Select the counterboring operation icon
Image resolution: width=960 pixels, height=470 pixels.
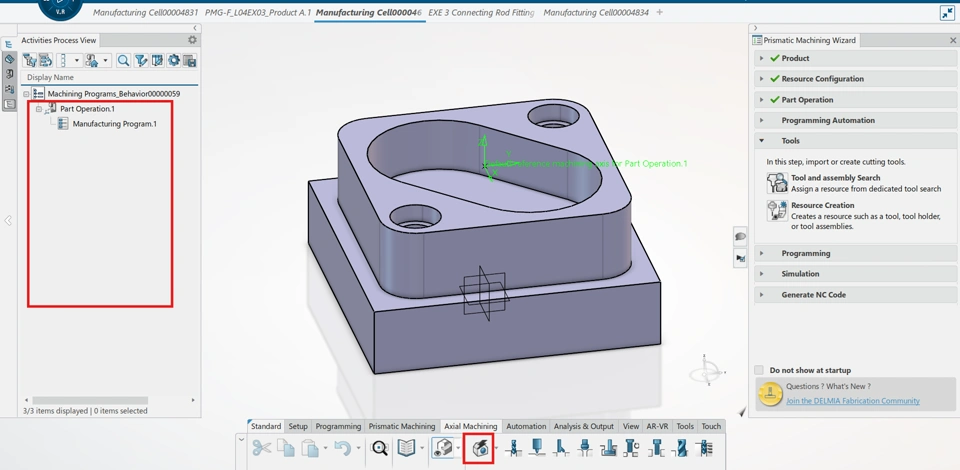[657, 449]
